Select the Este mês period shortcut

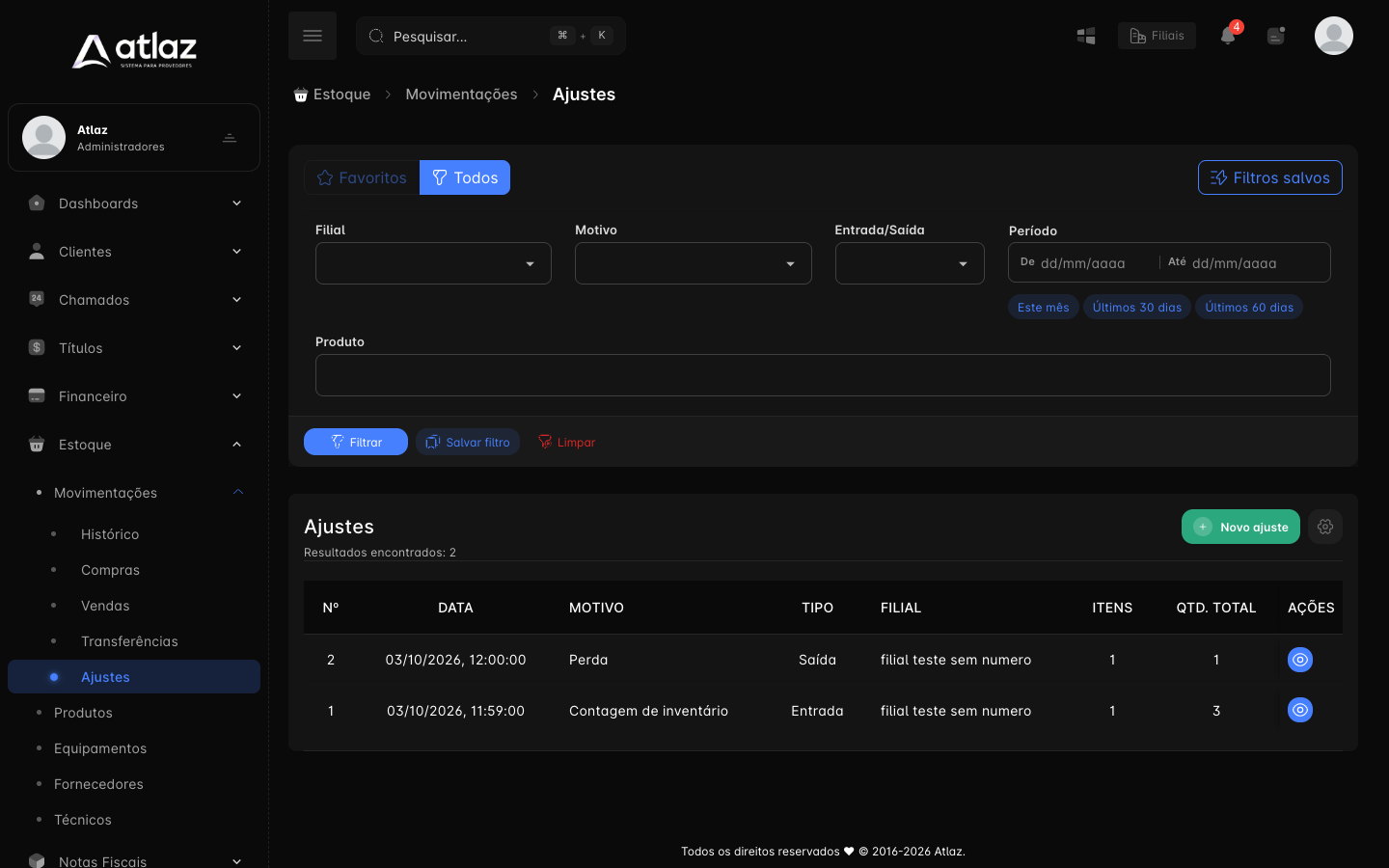(1043, 307)
